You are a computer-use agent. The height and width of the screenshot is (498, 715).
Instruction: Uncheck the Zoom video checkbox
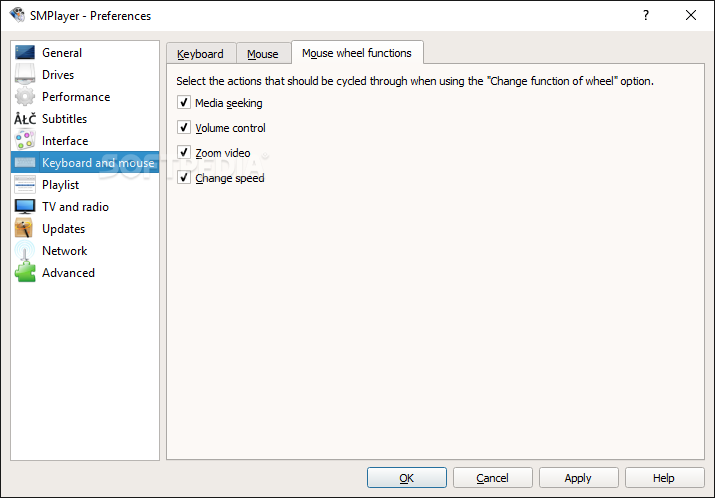click(184, 152)
